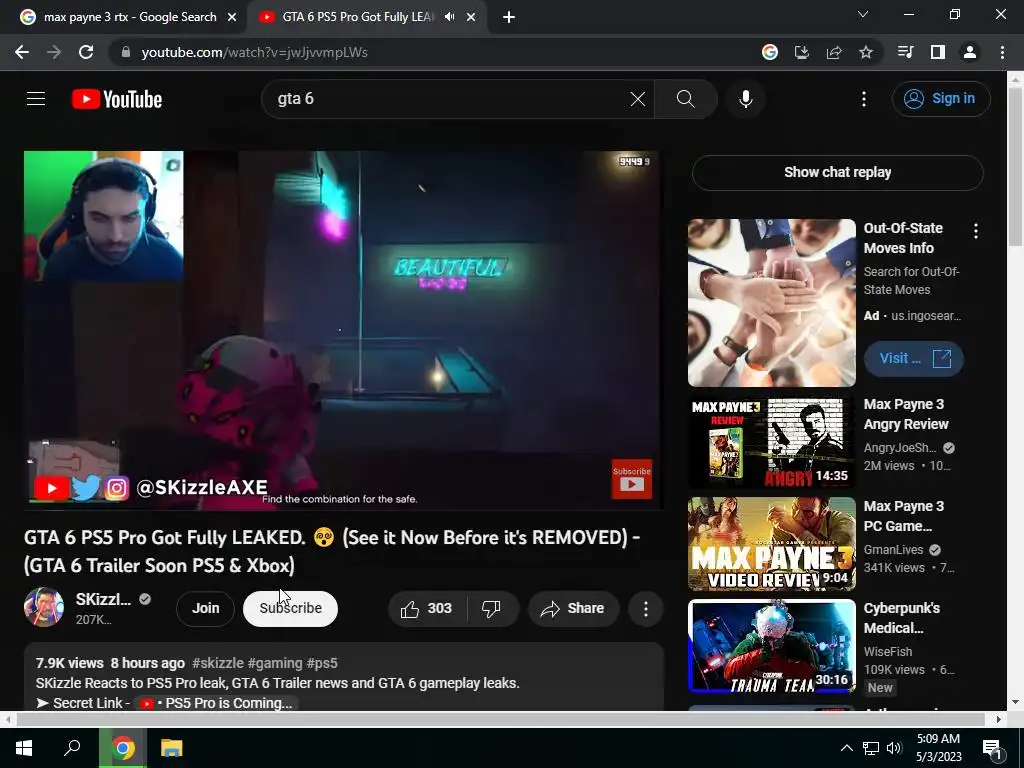Screen dimensions: 1024x768
Task: Click the install/download icon in address bar
Action: coord(801,52)
